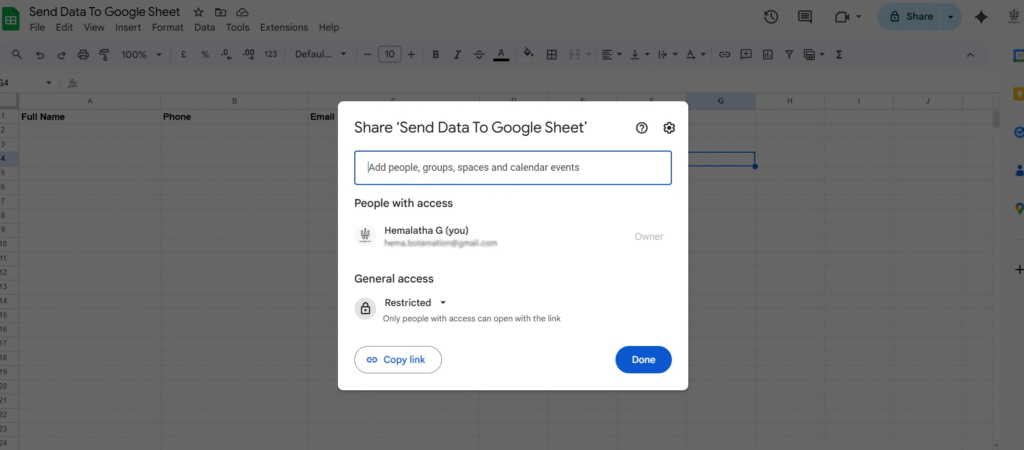Toggle bold formatting
Viewport: 1024px width, 450px height.
coord(436,54)
